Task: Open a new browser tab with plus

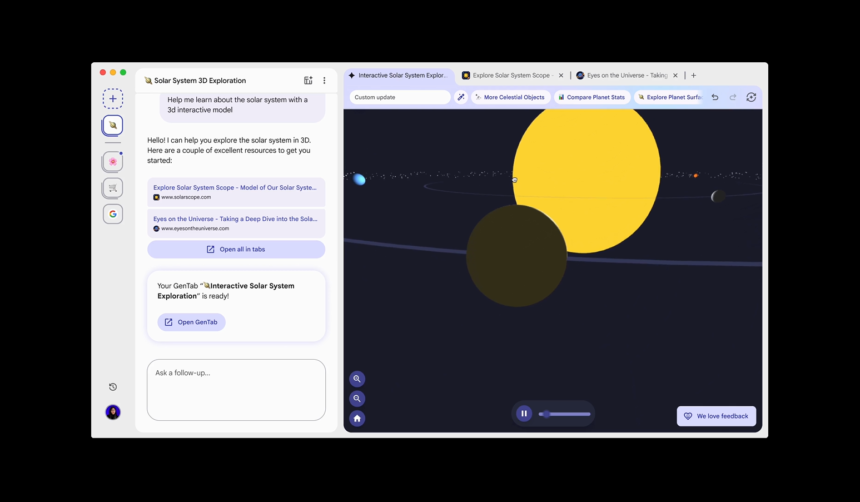Action: tap(693, 75)
